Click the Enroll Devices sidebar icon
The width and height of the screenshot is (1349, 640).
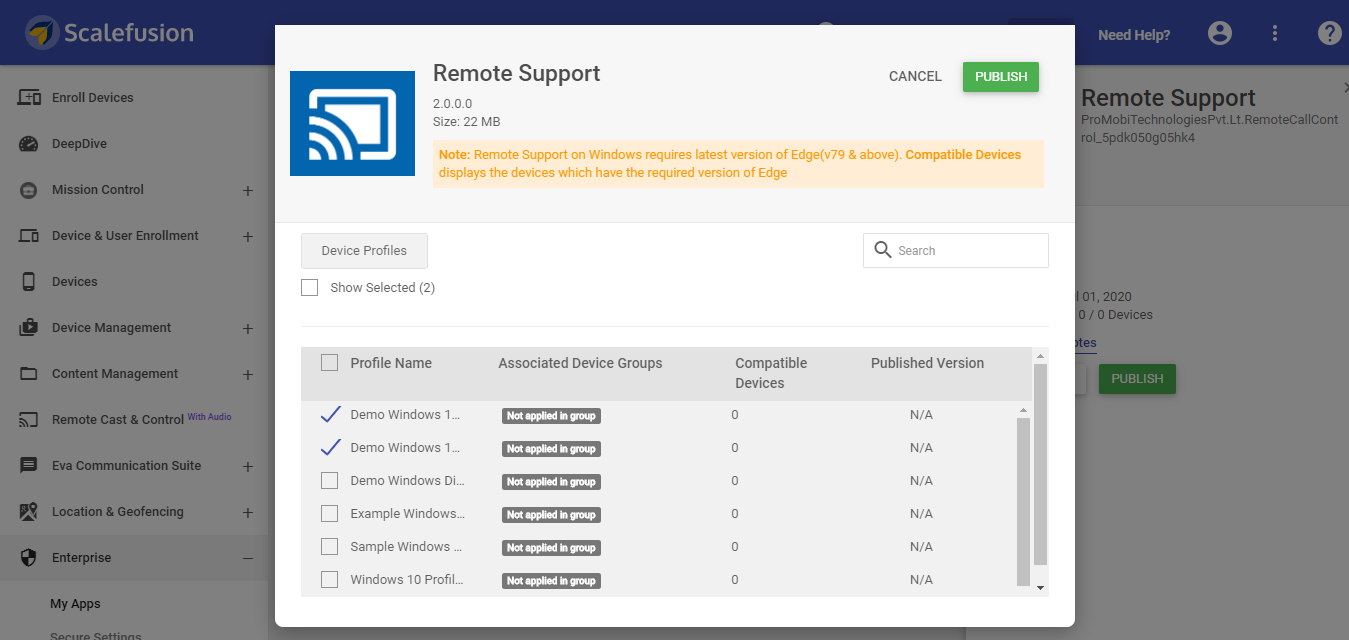(x=29, y=98)
